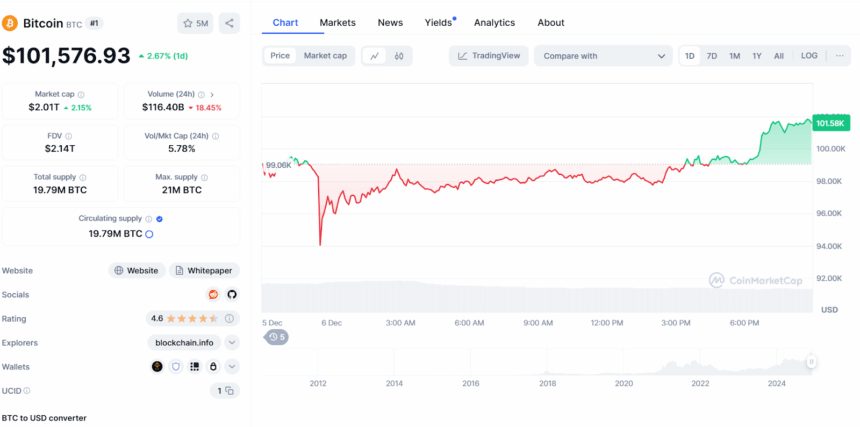
Task: Click the share icon next to watchlist
Action: tap(229, 23)
